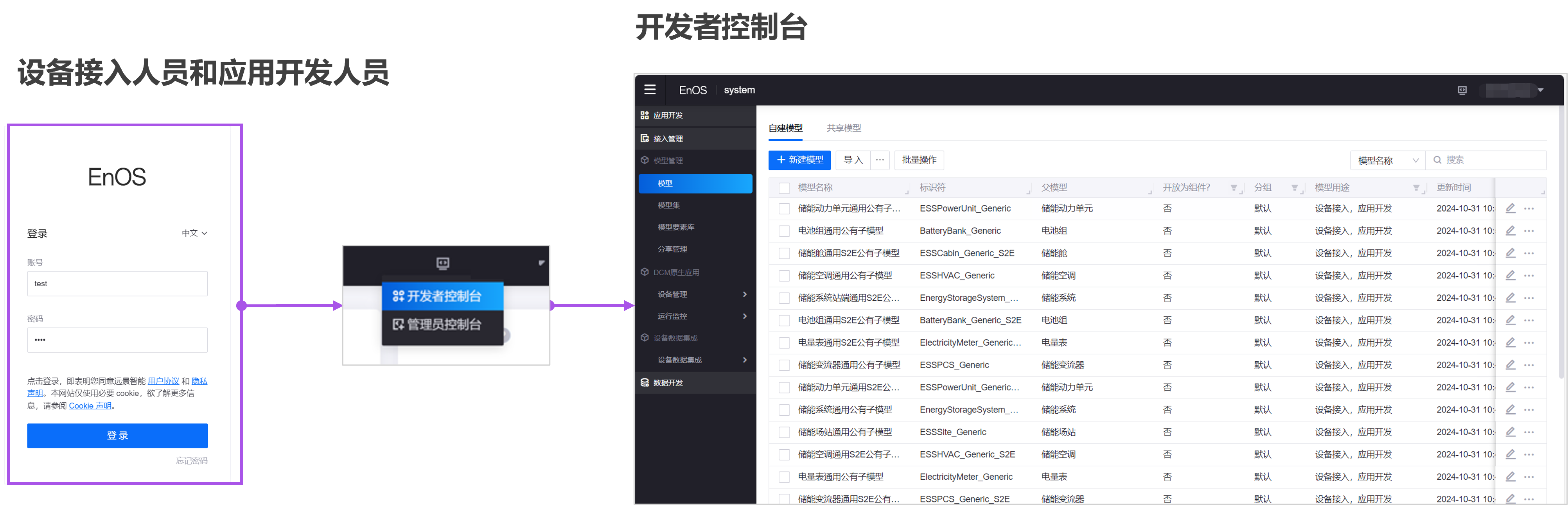The image size is (1568, 513).
Task: Open the Cookie 声明 link
Action: (90, 406)
